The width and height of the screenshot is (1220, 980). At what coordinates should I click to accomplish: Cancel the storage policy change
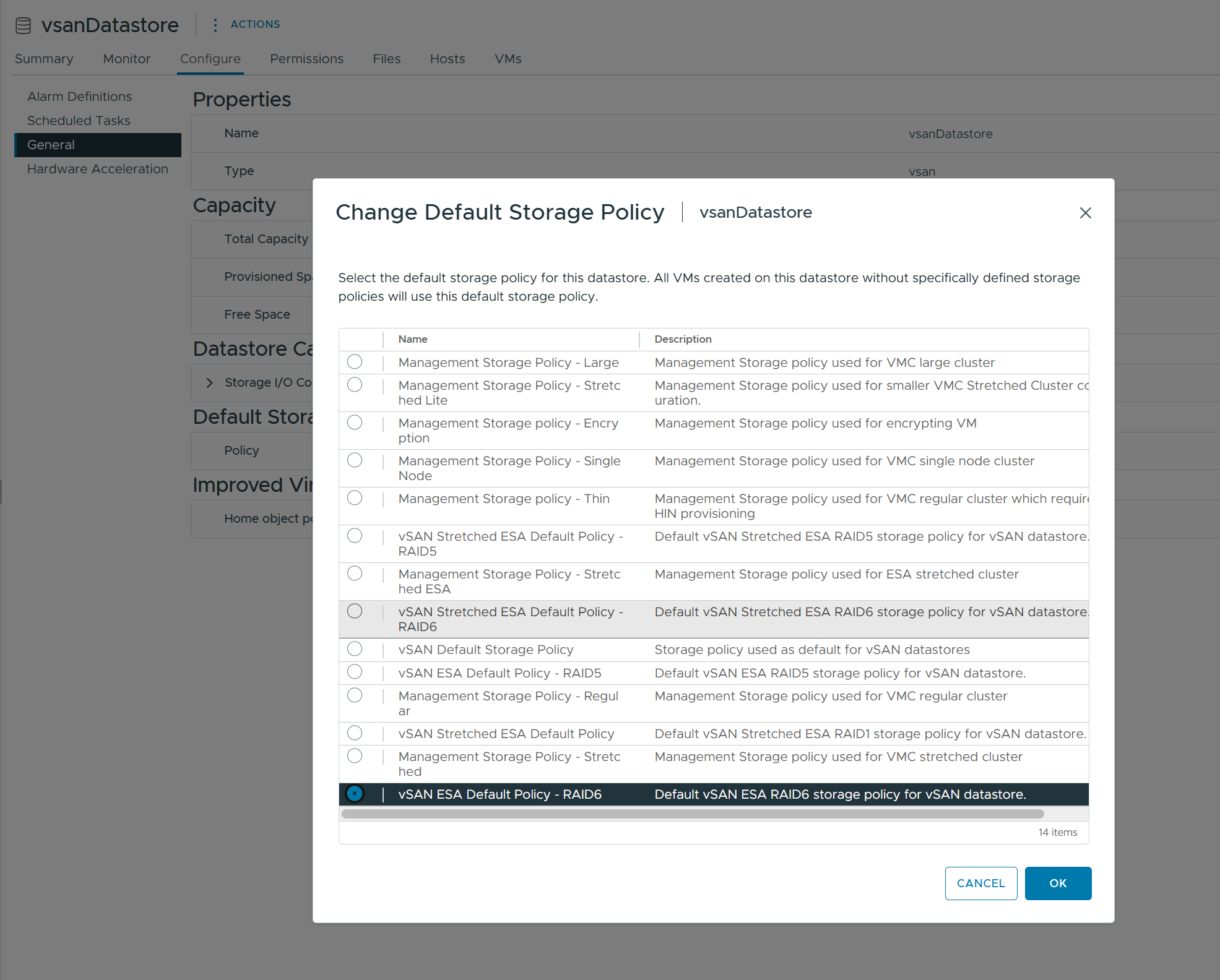tap(980, 883)
